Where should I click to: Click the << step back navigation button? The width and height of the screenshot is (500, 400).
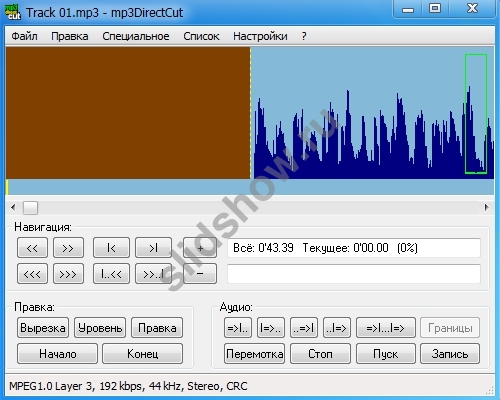[x=32, y=248]
